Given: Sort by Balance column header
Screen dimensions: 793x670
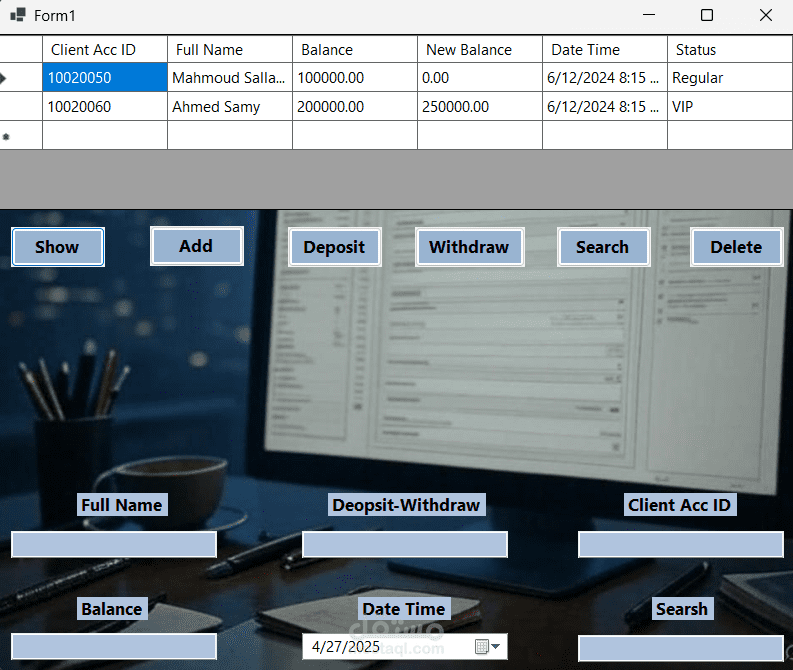Looking at the screenshot, I should pos(355,50).
